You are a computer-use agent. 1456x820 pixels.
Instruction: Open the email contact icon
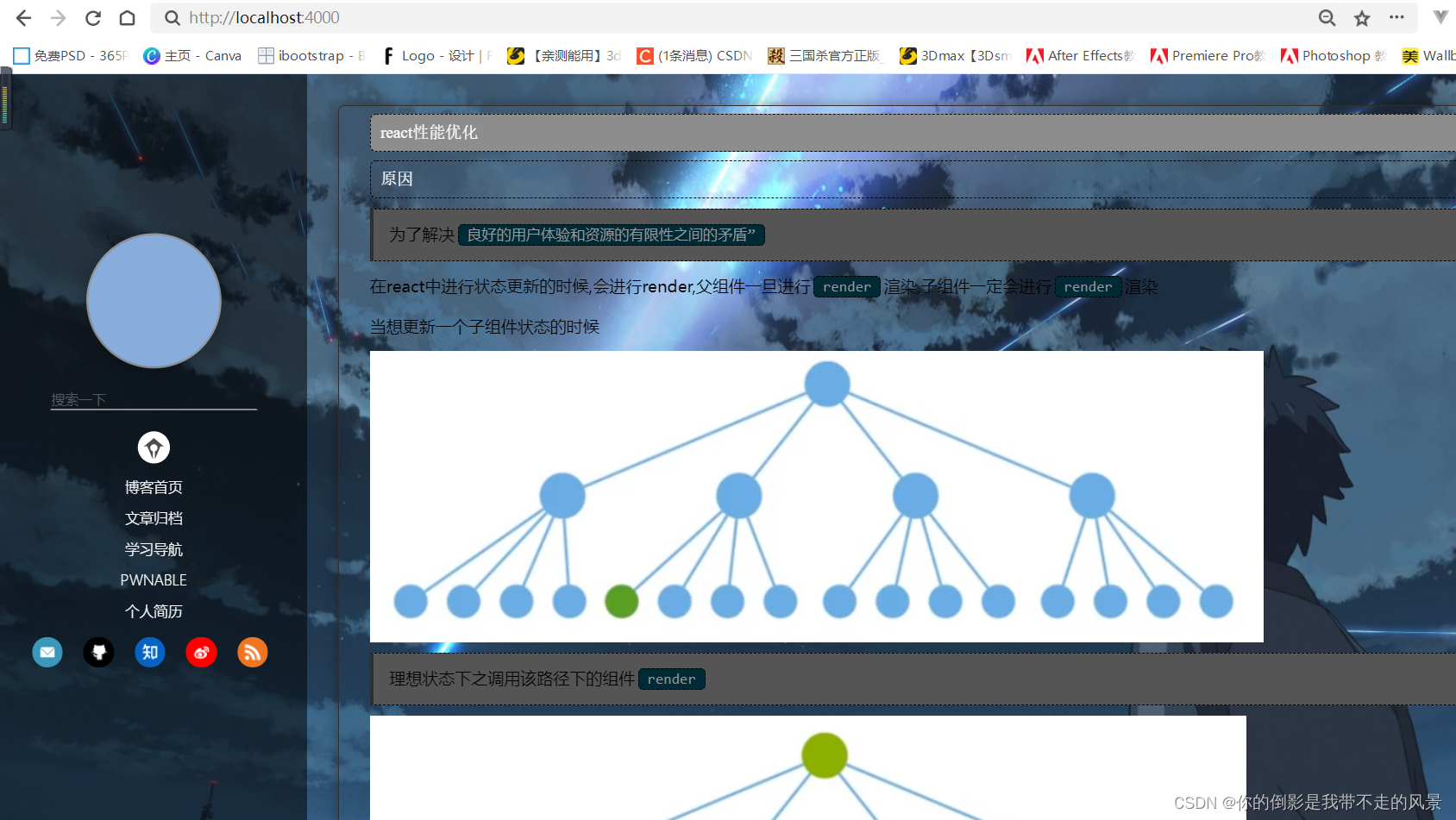click(47, 653)
